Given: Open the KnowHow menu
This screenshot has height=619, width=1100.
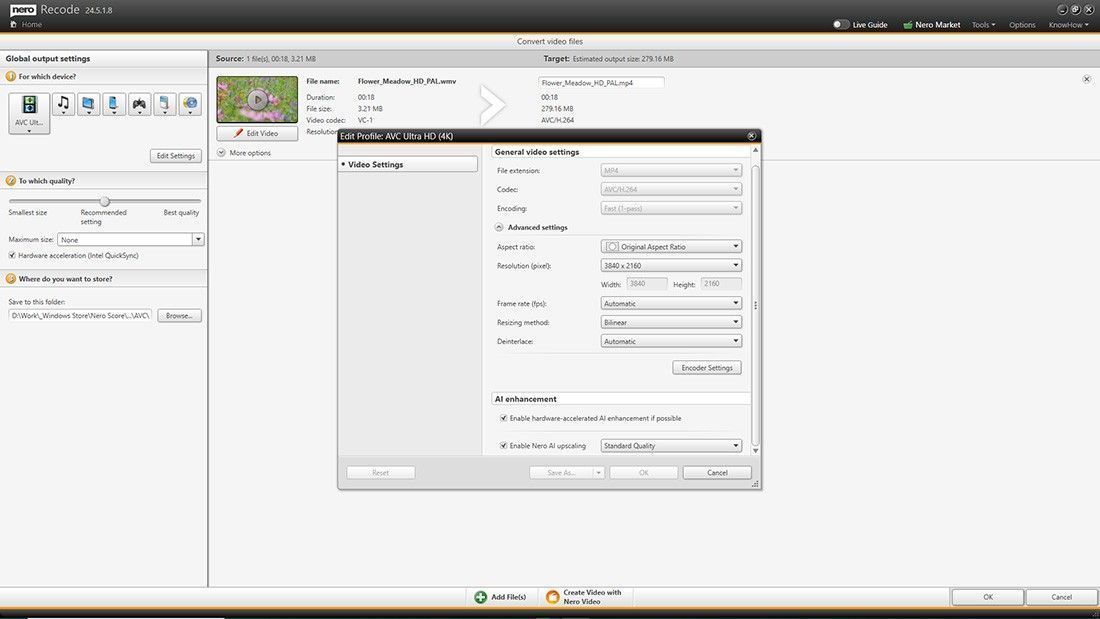Looking at the screenshot, I should coord(1068,25).
